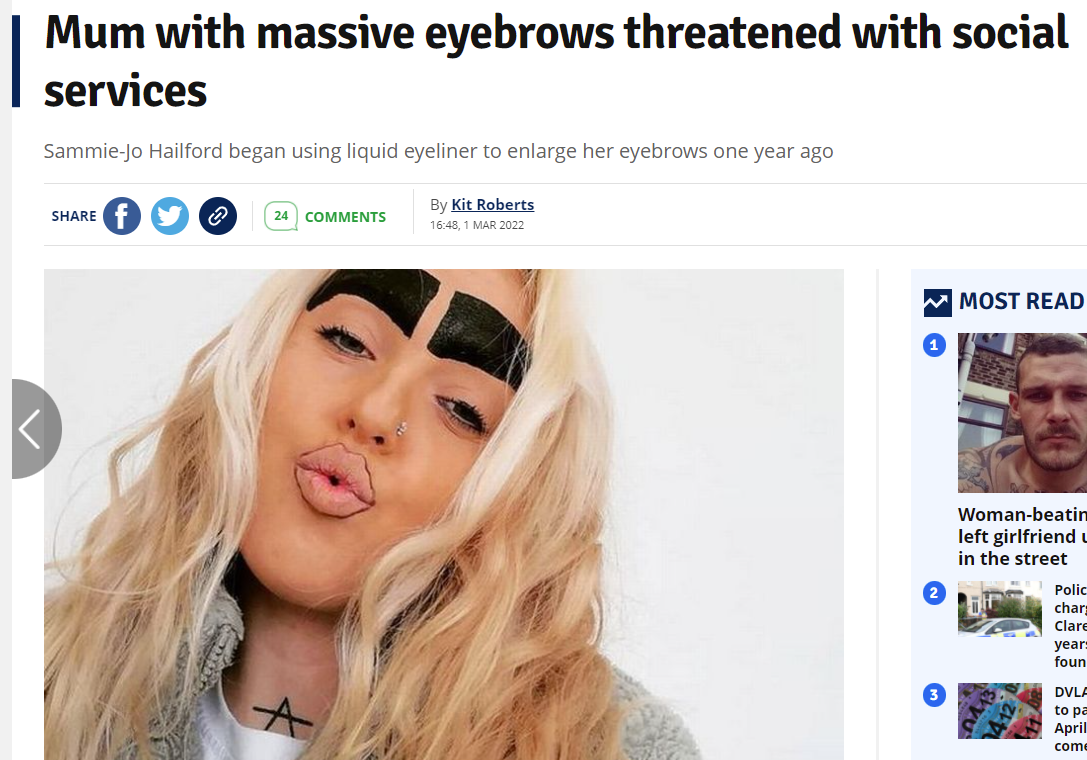
Task: Select number 2 most read badge
Action: click(934, 593)
